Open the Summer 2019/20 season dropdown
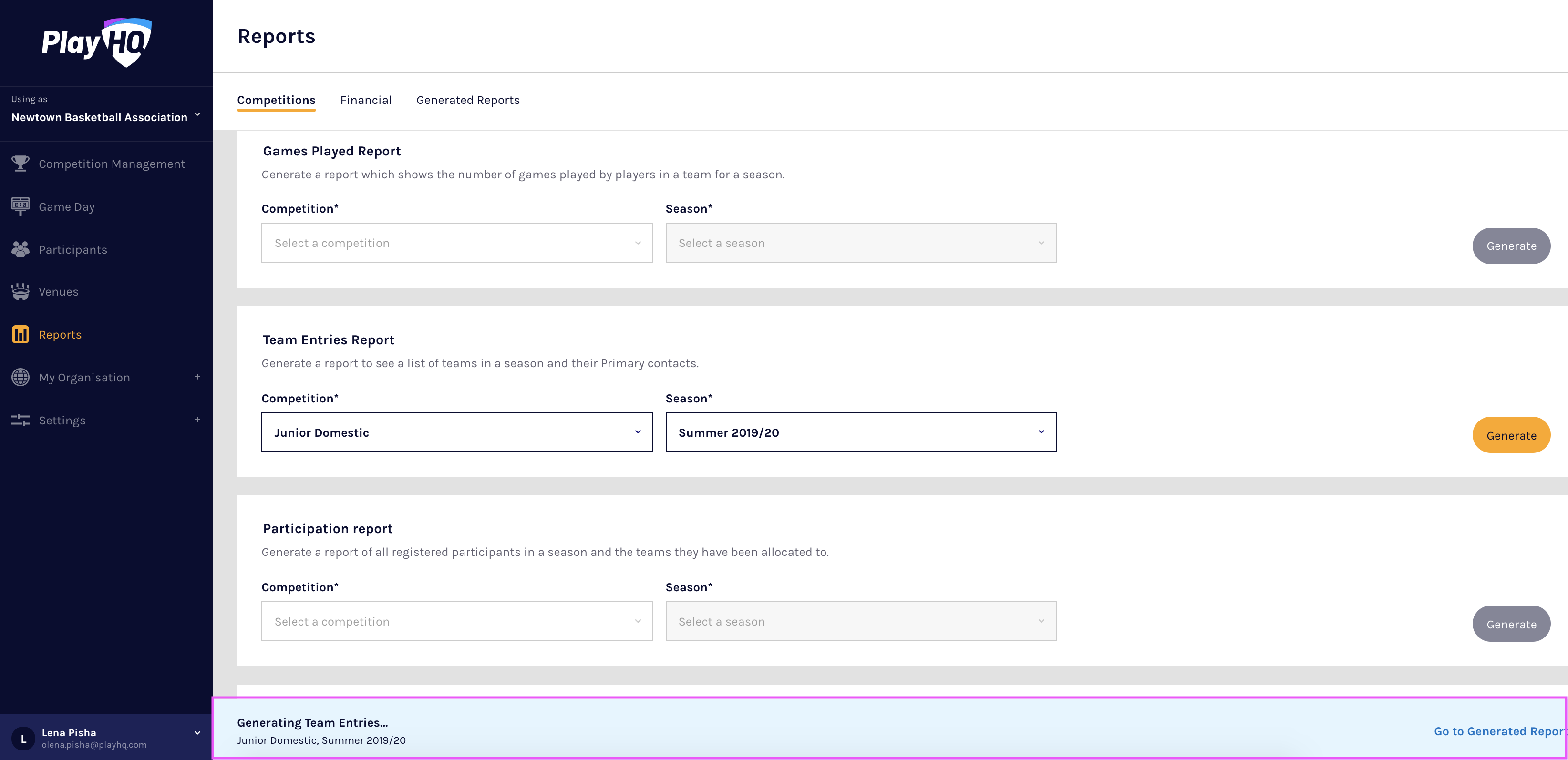The image size is (1568, 760). coord(860,432)
